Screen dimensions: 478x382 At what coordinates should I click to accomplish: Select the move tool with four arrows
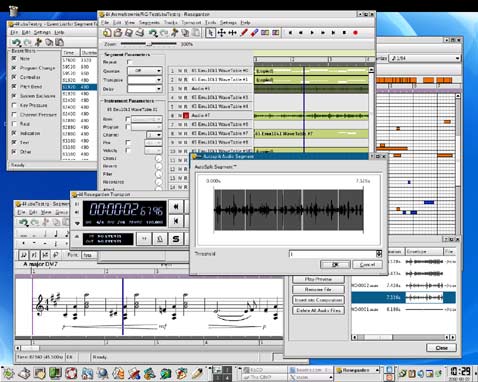pos(221,33)
